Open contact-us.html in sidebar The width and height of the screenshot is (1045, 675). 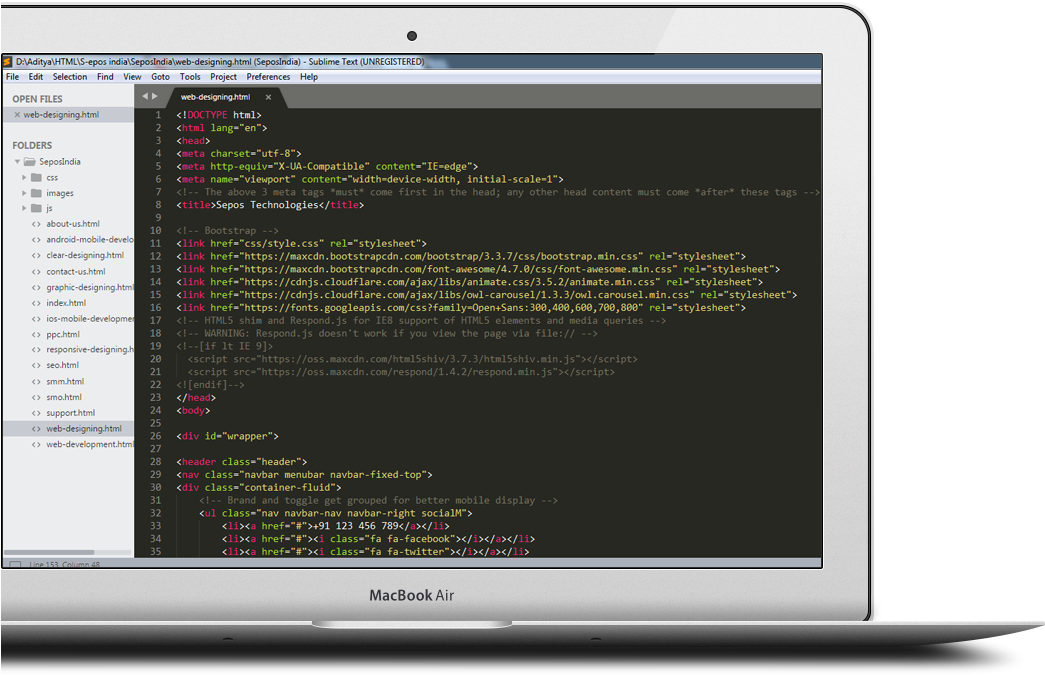pyautogui.click(x=75, y=272)
